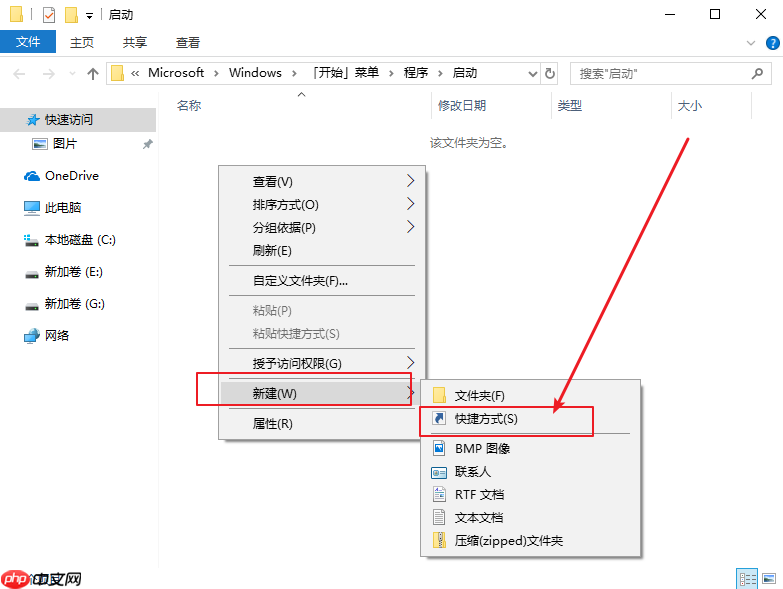Open the 查看(V) context menu entry
This screenshot has width=783, height=589.
[322, 181]
